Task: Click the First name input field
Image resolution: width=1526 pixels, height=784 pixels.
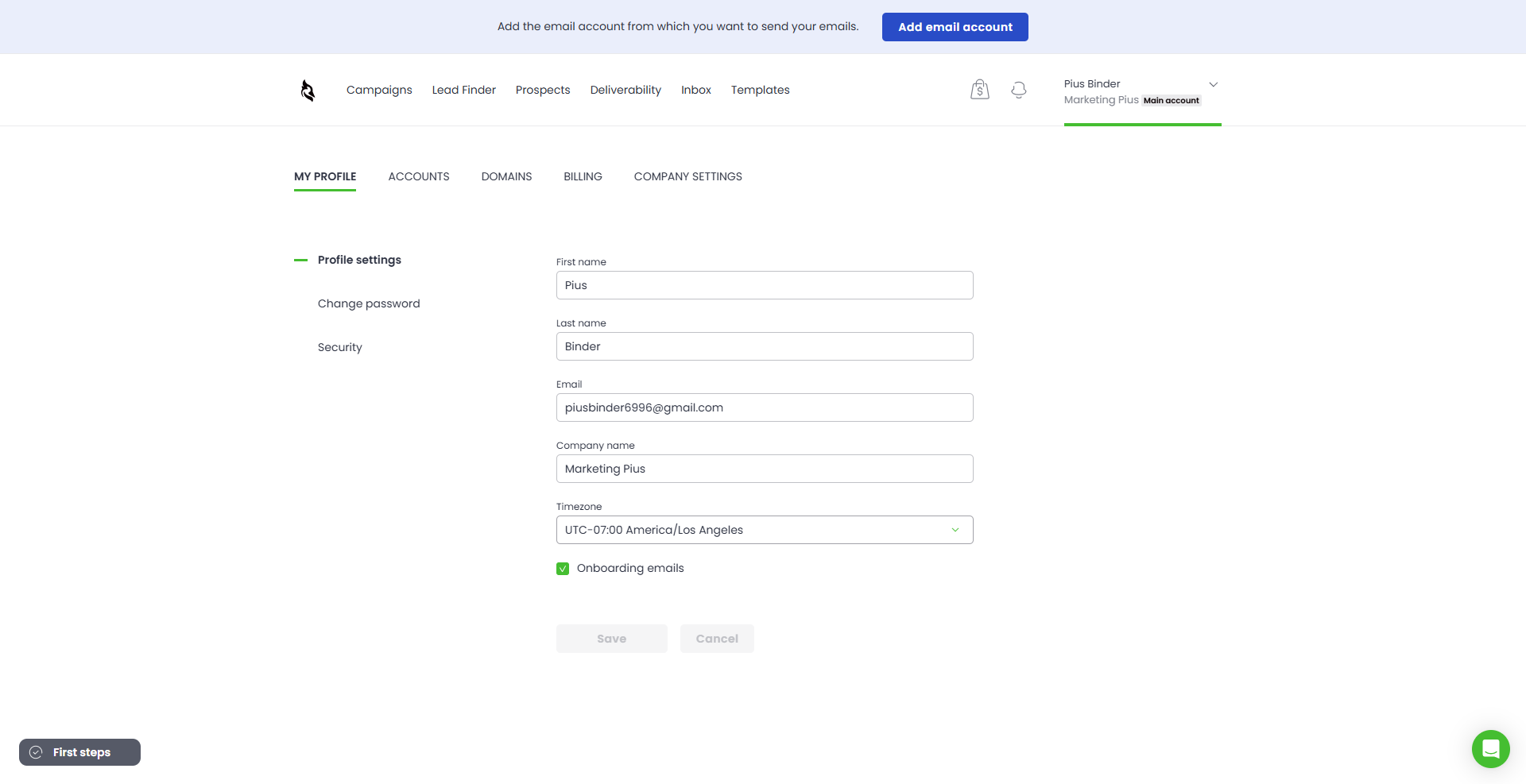Action: point(764,285)
